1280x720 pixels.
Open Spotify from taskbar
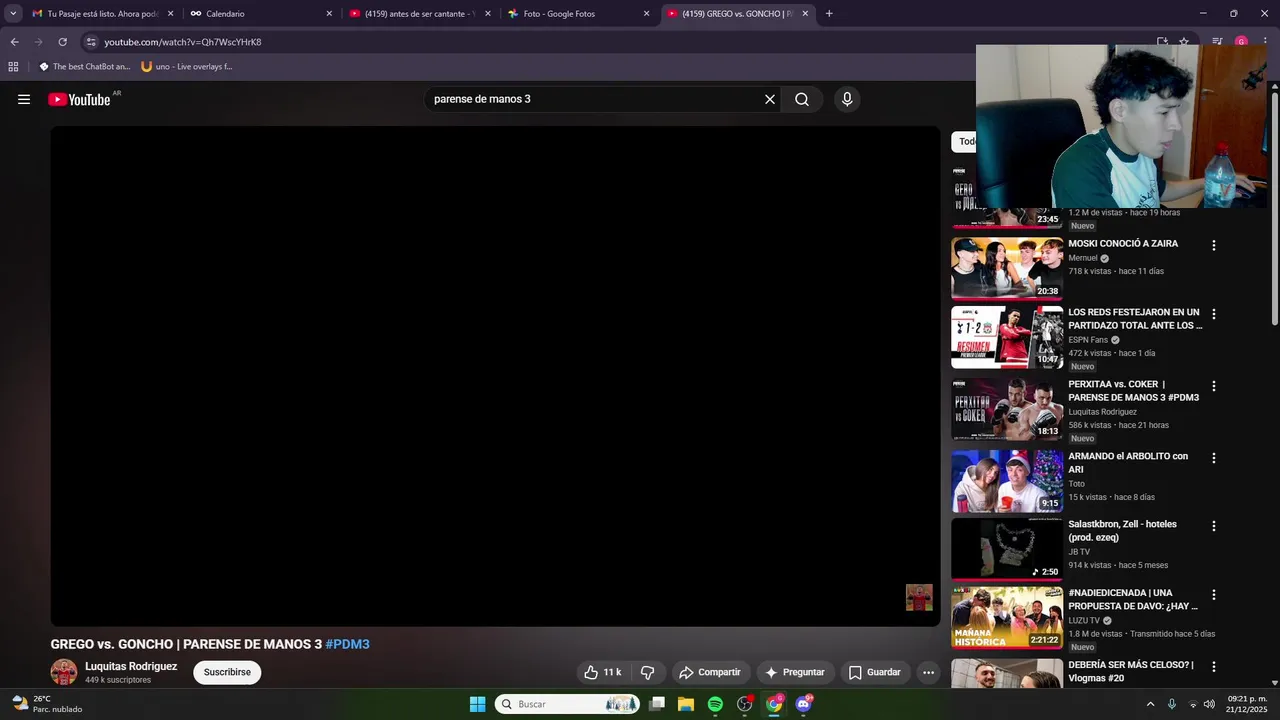click(715, 704)
